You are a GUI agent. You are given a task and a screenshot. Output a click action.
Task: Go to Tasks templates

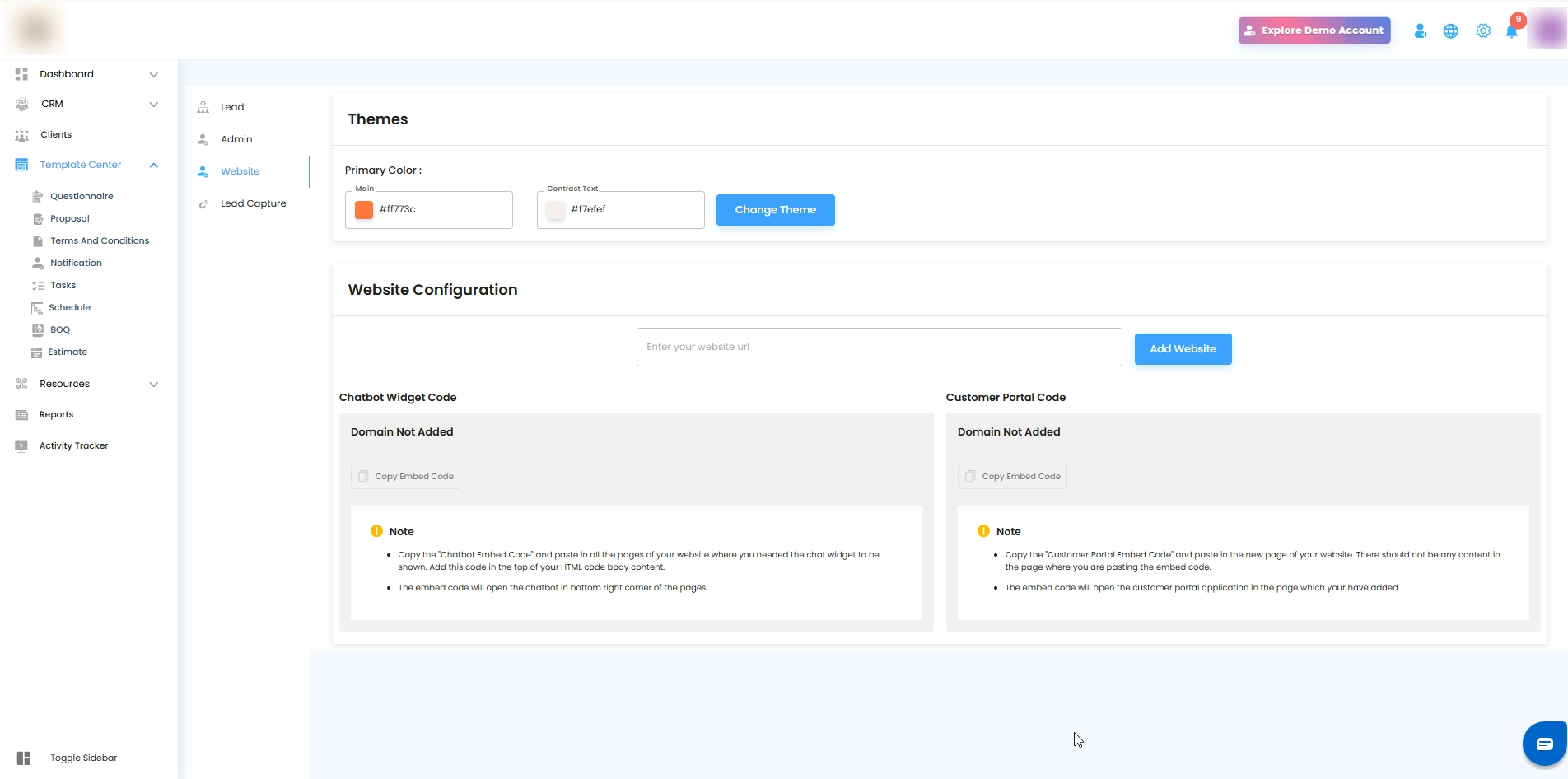(x=63, y=285)
